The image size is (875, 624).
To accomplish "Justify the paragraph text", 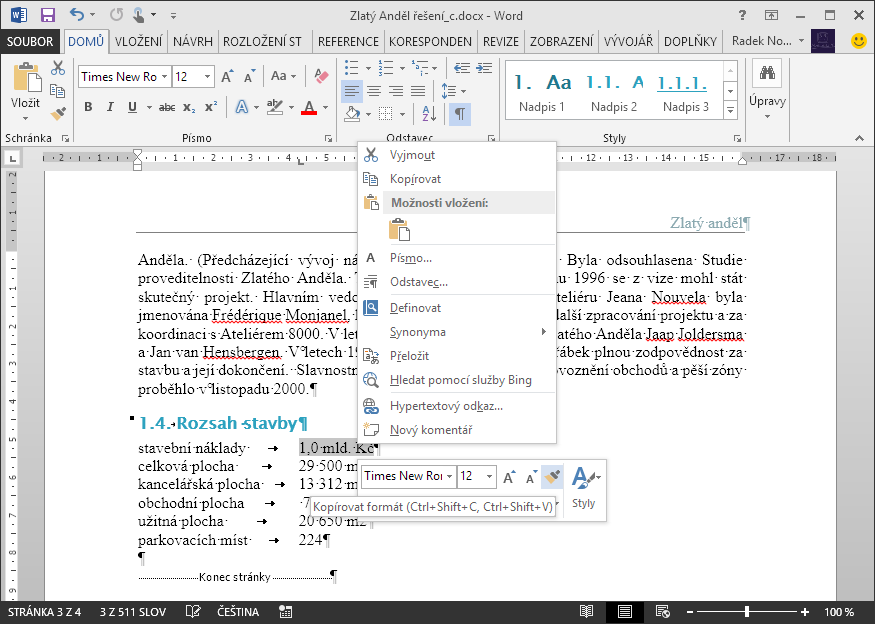I will [x=418, y=91].
